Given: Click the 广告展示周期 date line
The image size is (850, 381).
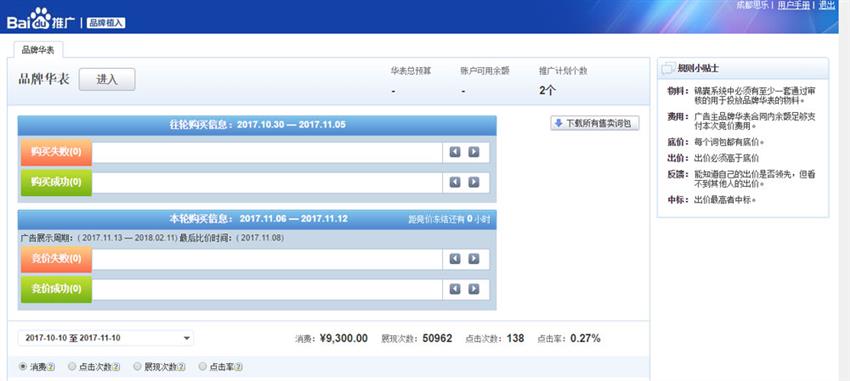Looking at the screenshot, I should point(152,238).
